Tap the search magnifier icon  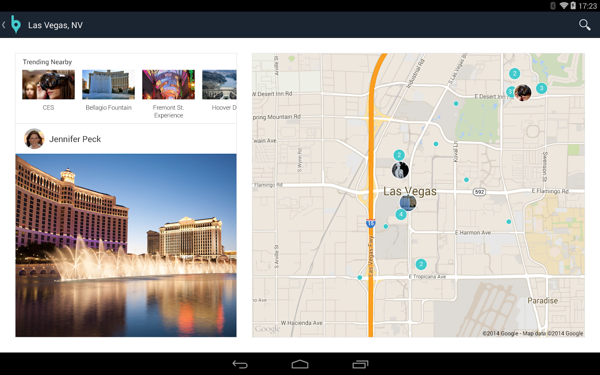point(584,25)
